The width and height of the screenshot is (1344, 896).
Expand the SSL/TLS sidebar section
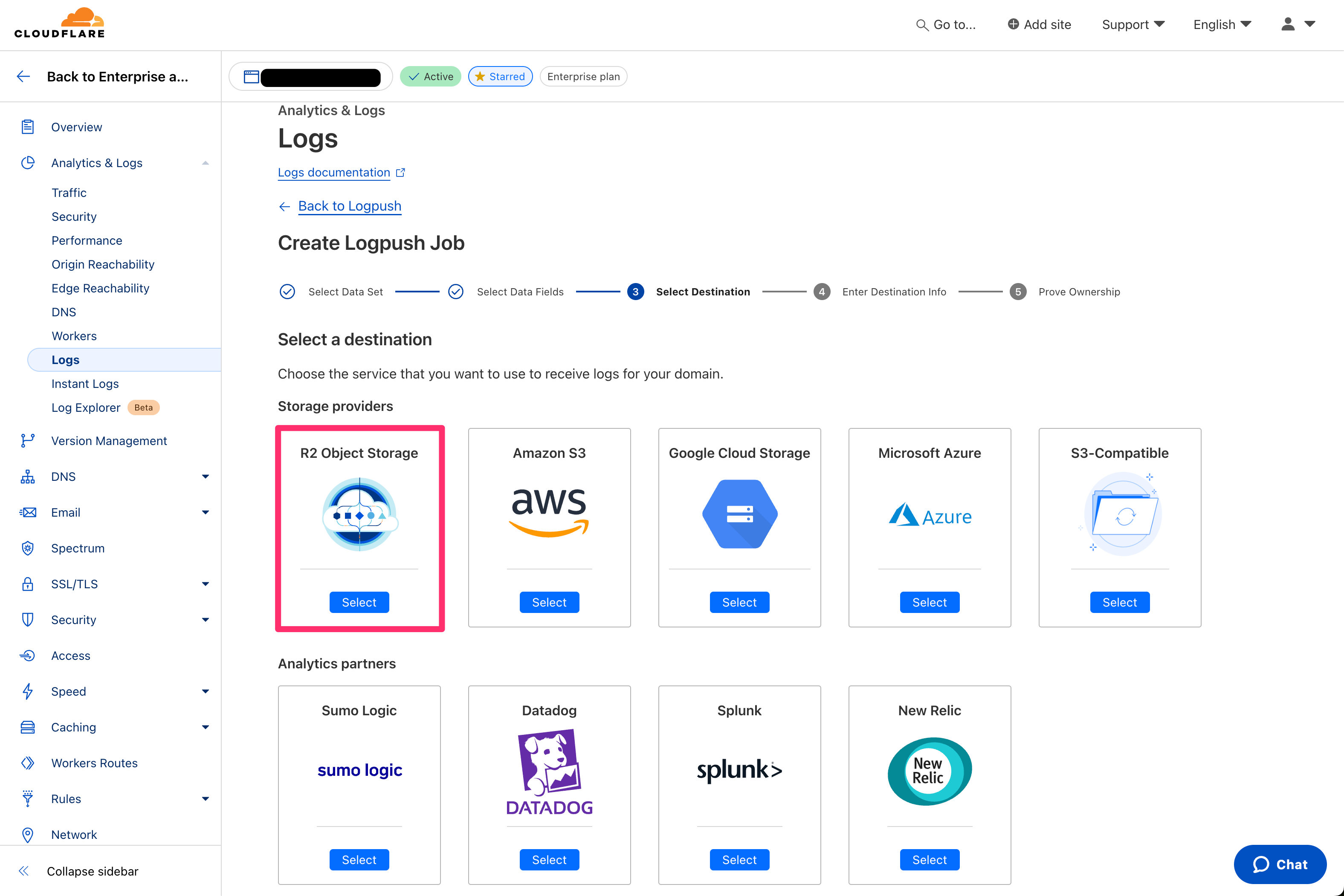point(205,584)
